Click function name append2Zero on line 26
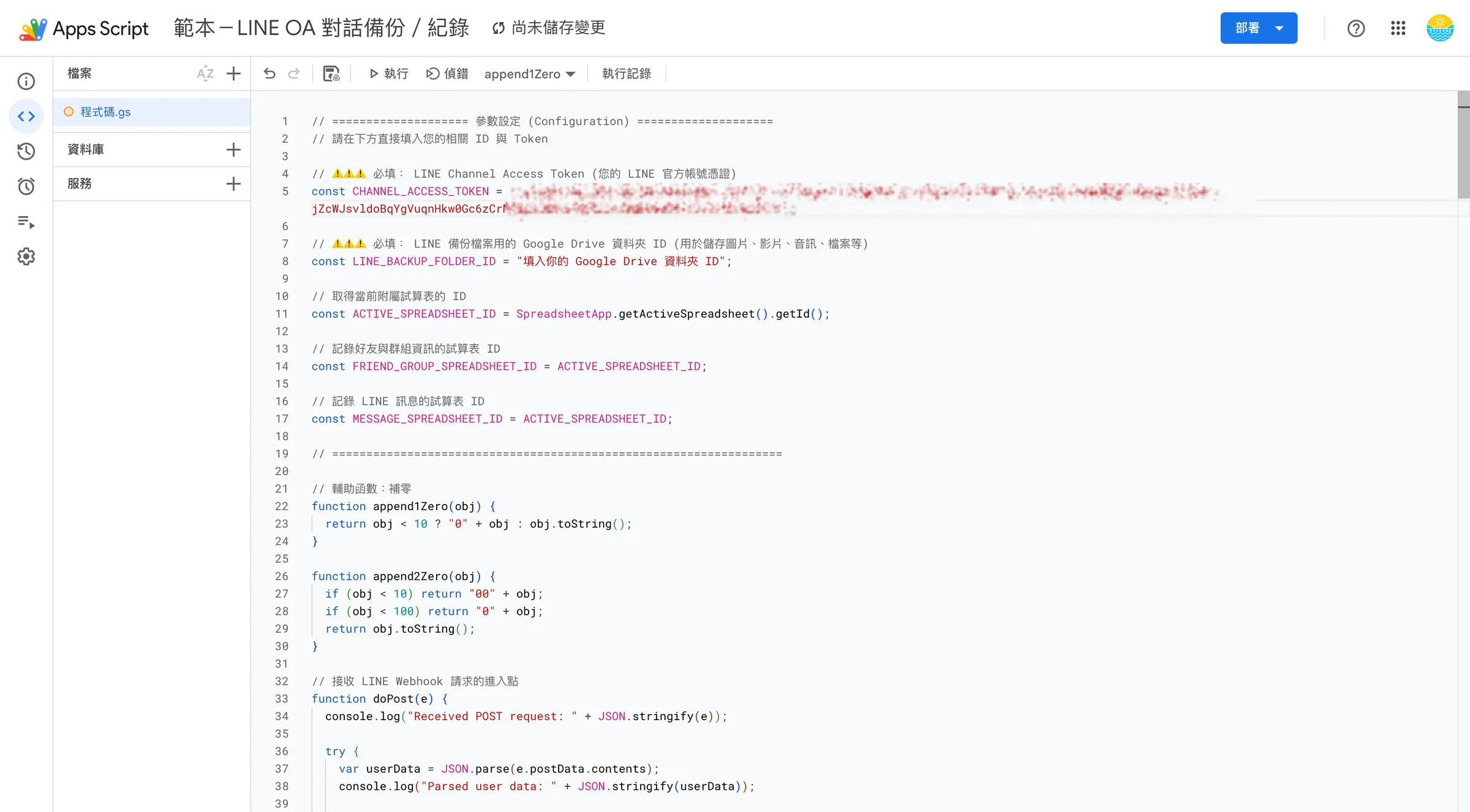 [410, 576]
